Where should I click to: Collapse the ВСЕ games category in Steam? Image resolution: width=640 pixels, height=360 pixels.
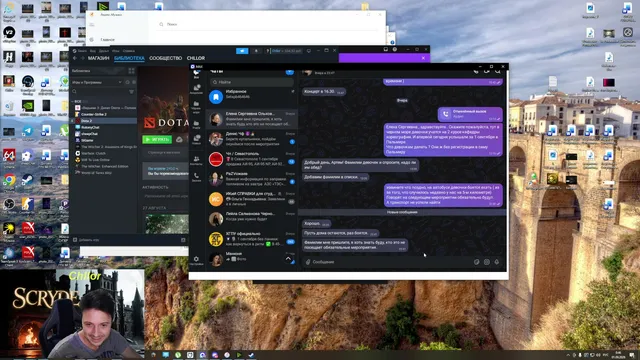73,101
